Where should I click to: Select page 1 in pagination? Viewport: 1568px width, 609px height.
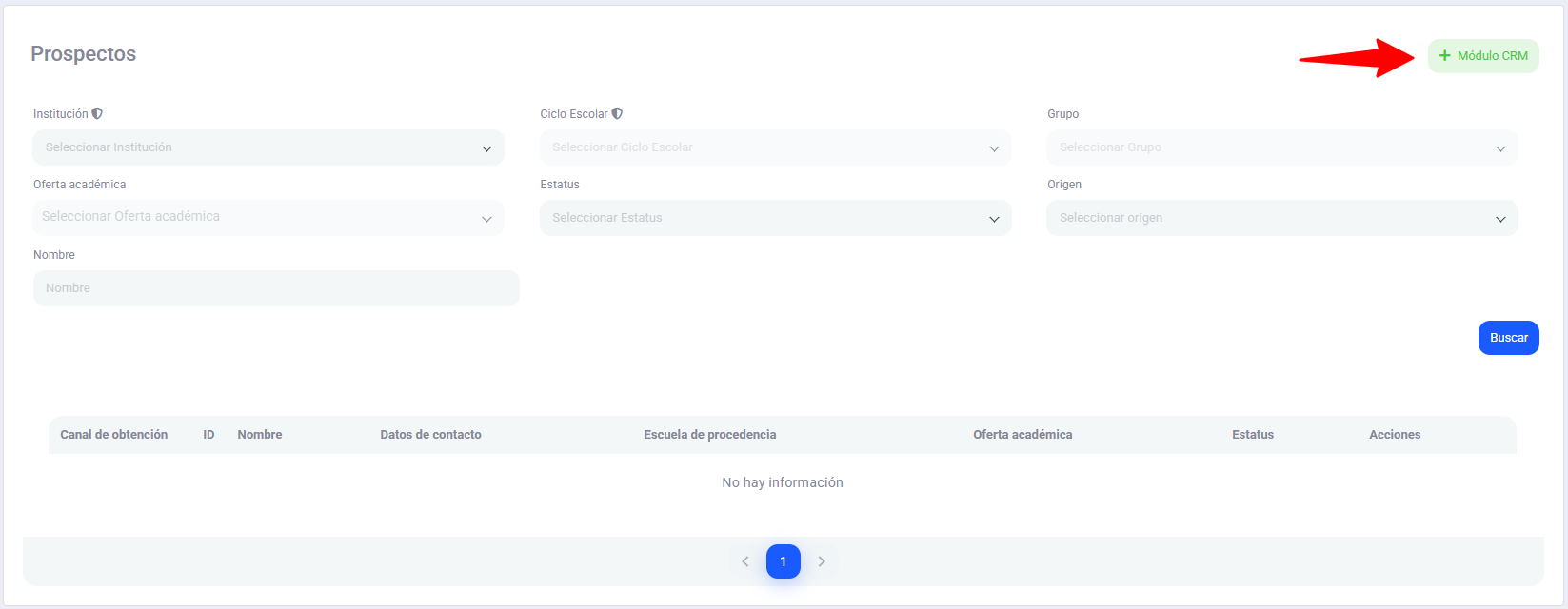[x=783, y=561]
